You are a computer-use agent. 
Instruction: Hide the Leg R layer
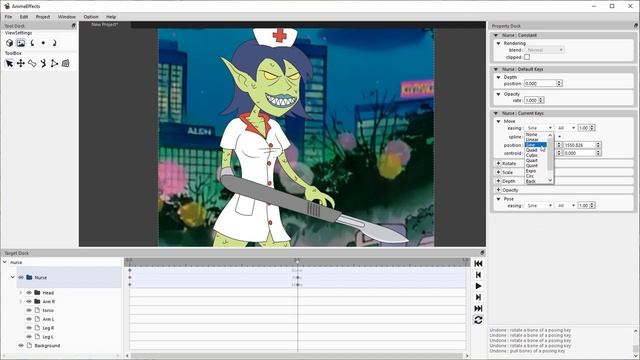(29, 328)
